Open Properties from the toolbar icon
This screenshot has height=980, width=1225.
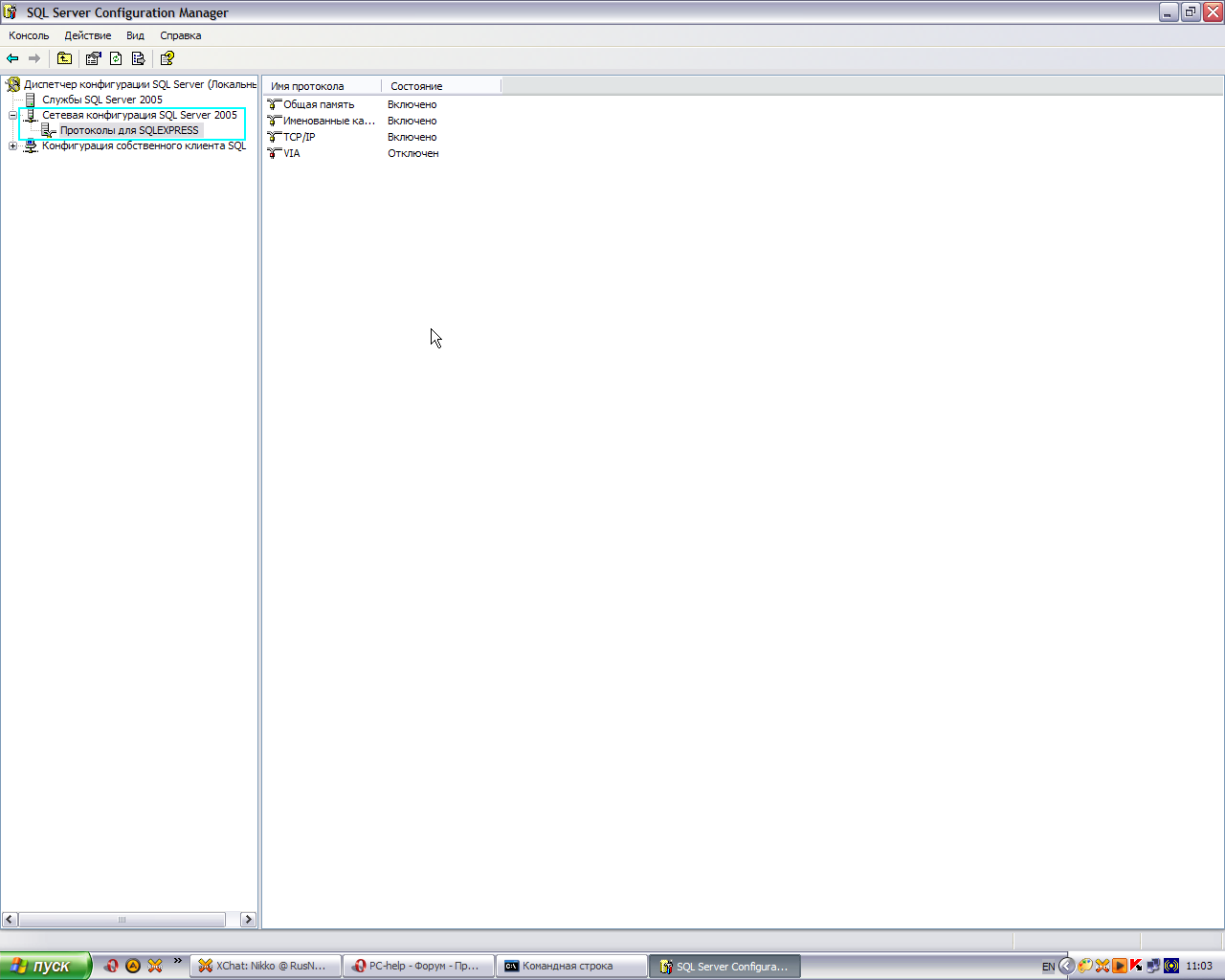(x=93, y=58)
